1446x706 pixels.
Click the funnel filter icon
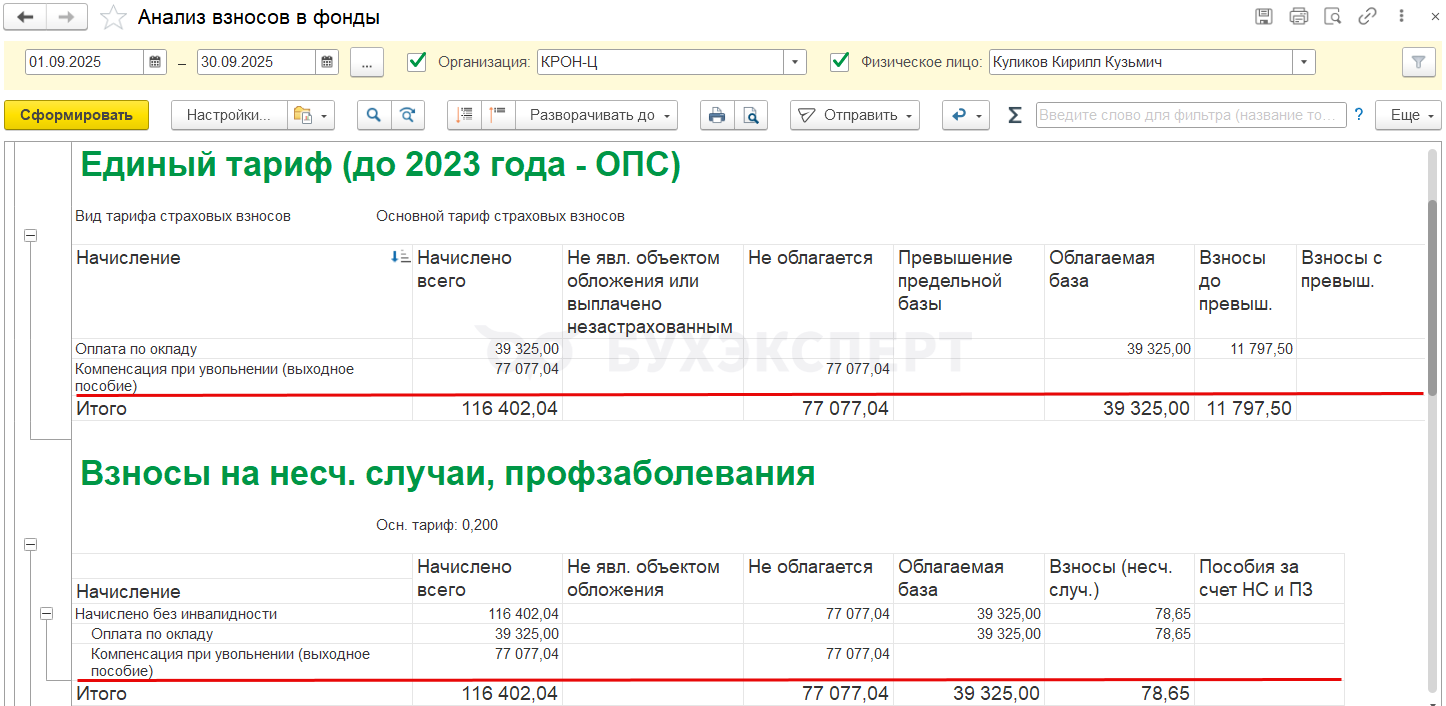[x=1417, y=62]
